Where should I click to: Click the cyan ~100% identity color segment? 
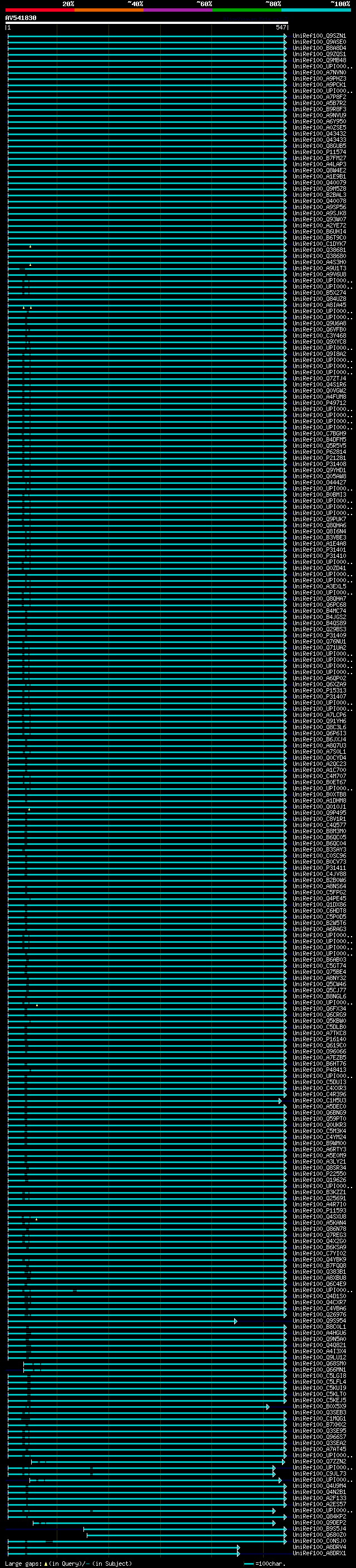coord(317,10)
